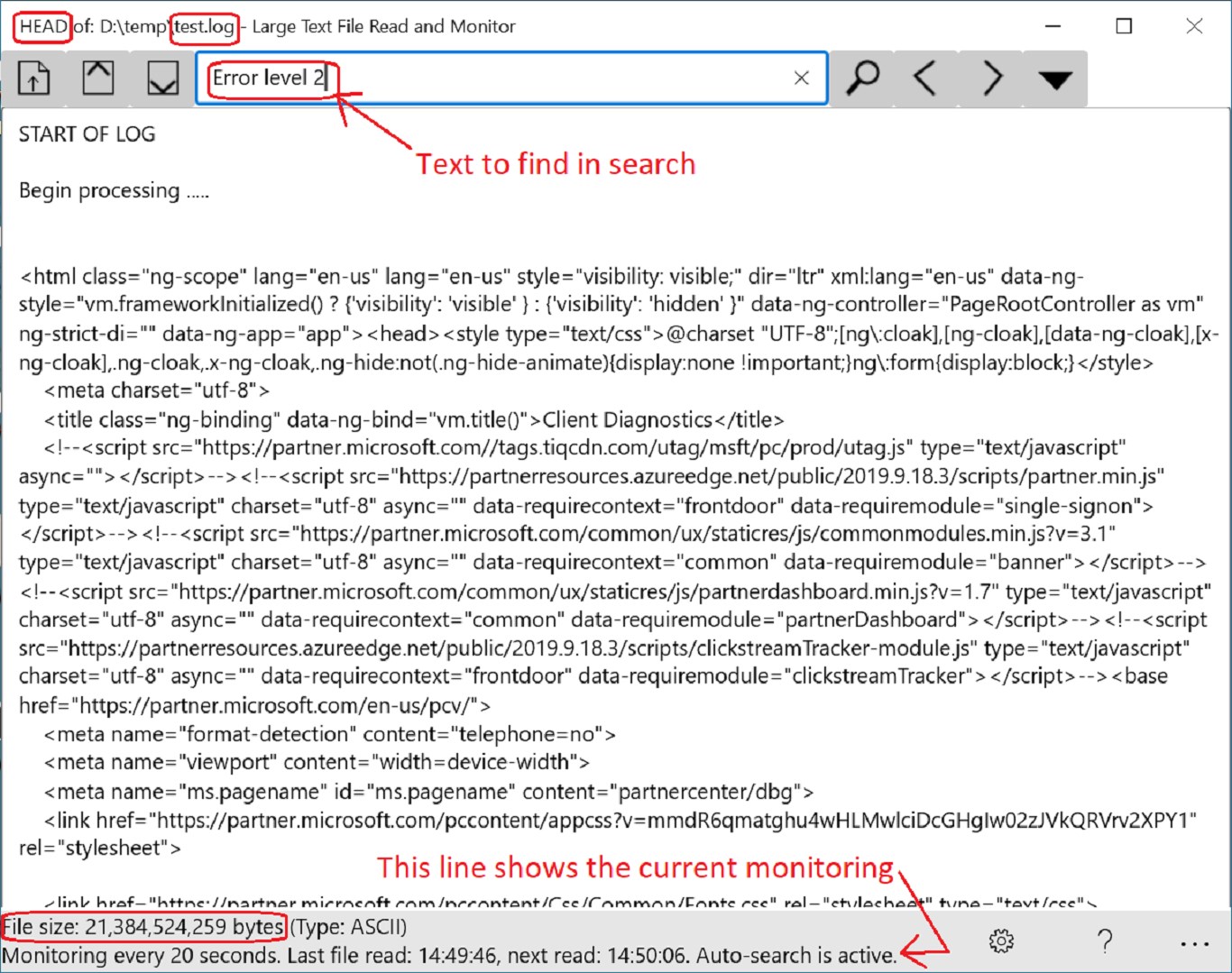Click the file size status text
Viewport: 1232px width, 973px height.
point(143,927)
